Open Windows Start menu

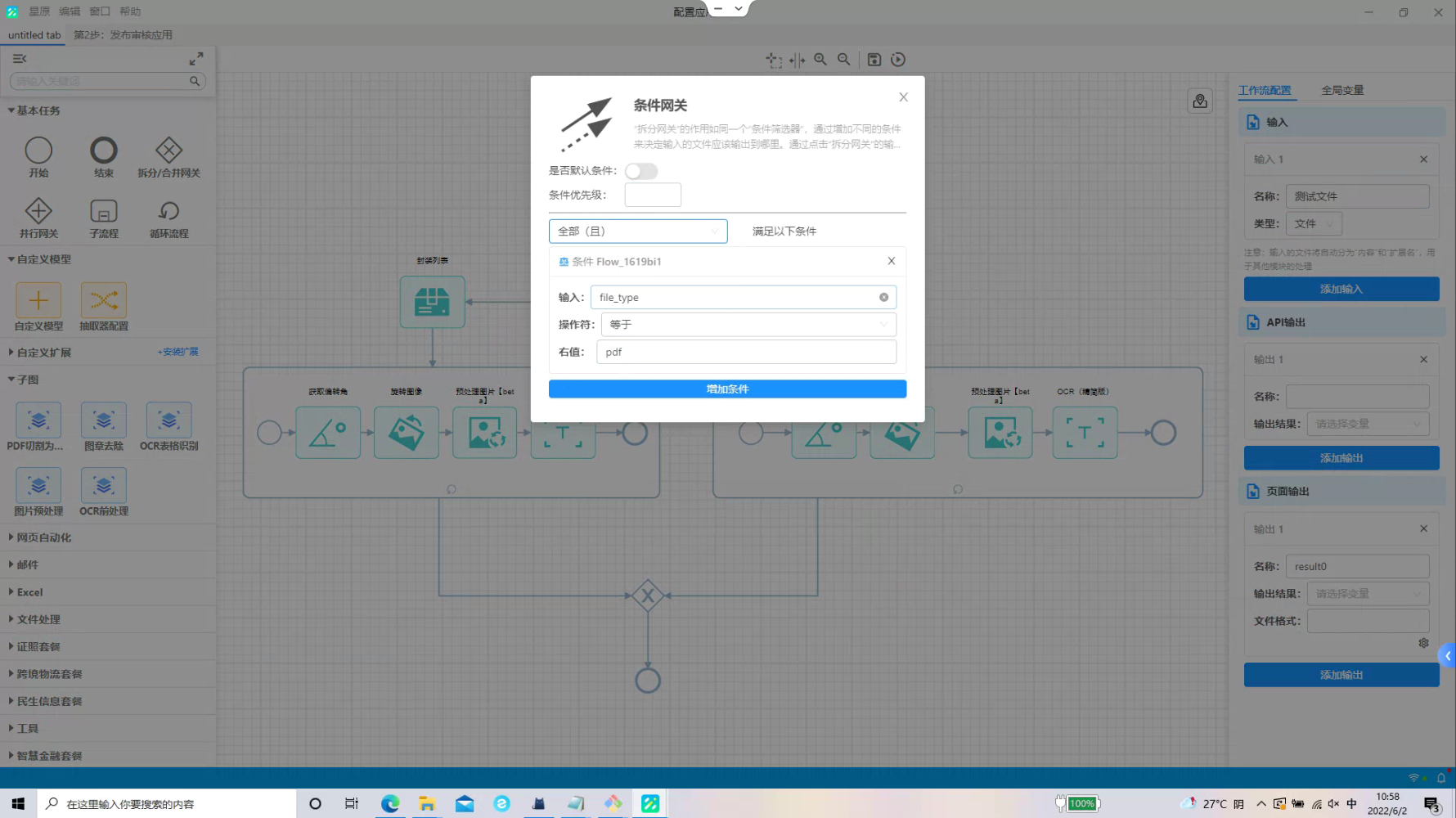18,803
